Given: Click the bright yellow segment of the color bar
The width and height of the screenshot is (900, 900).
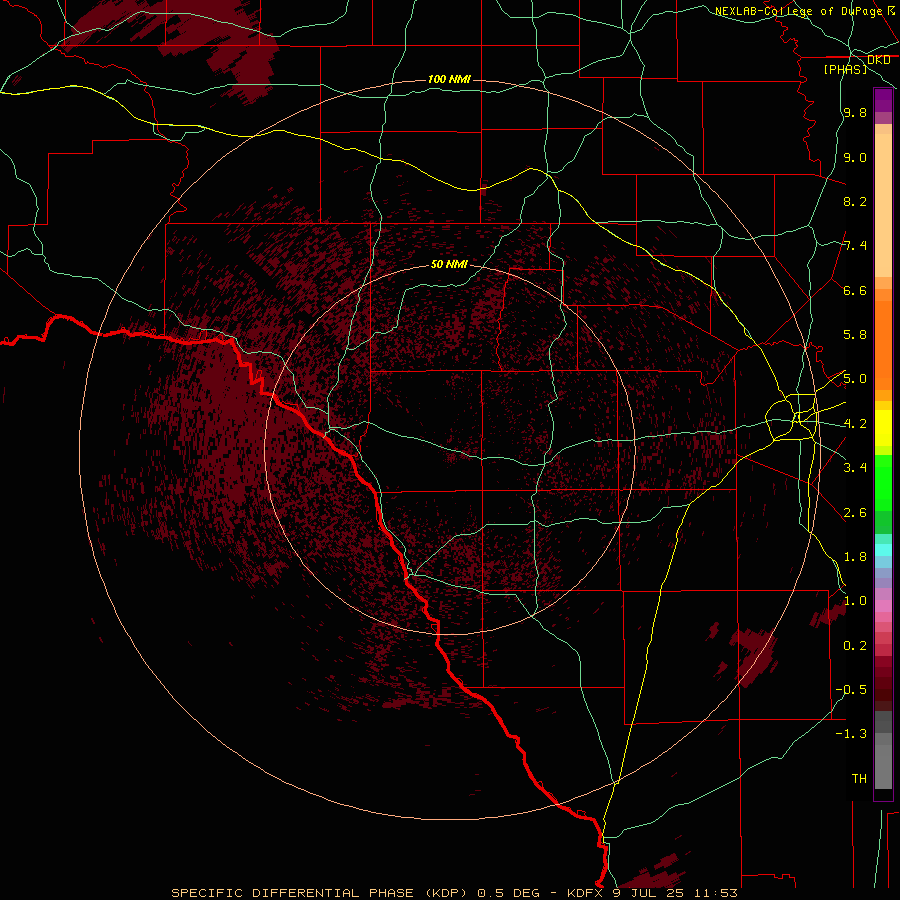Looking at the screenshot, I should tap(883, 428).
